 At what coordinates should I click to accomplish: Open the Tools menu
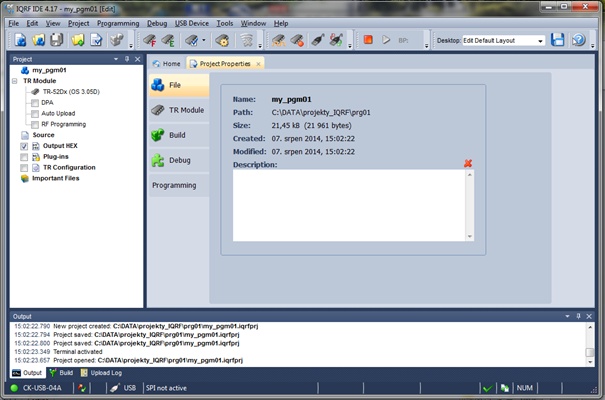pyautogui.click(x=225, y=24)
